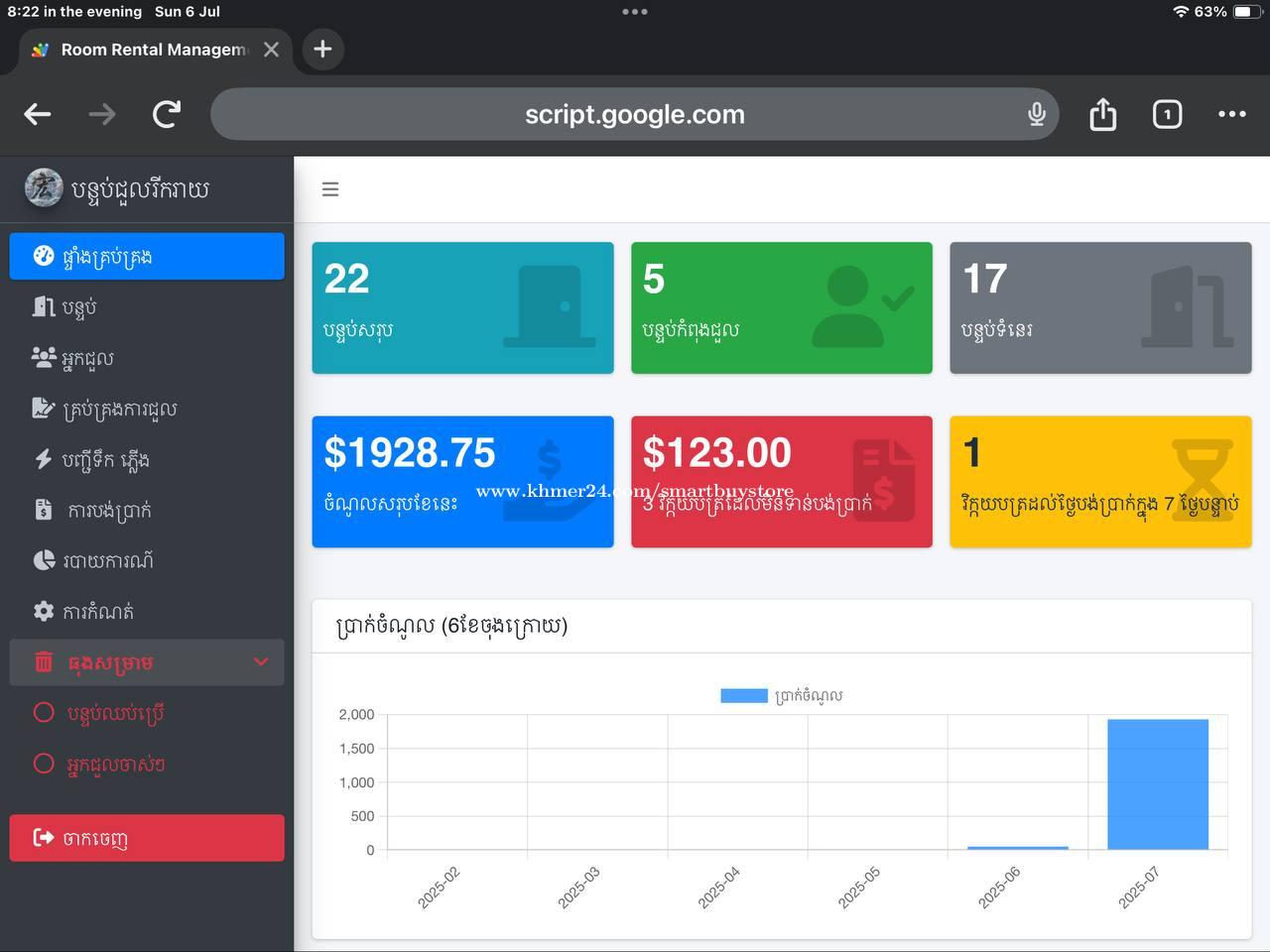Viewport: 1270px width, 952px height.
Task: Click the sidebar profile avatar image
Action: tap(44, 188)
